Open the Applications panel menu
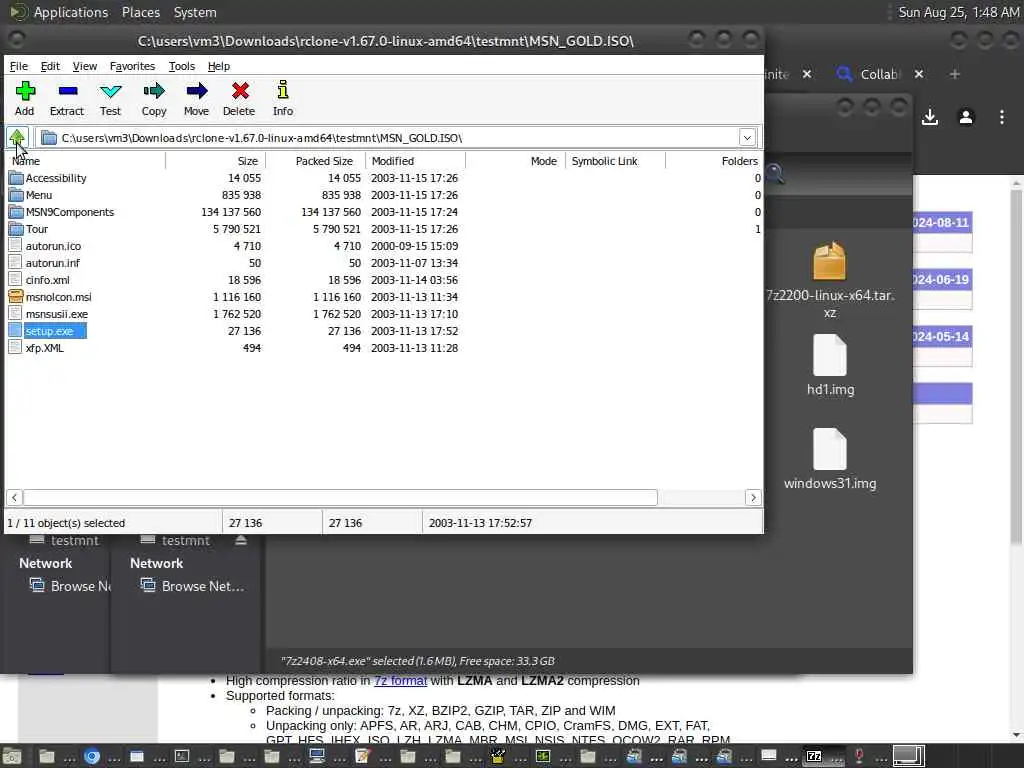 71,12
